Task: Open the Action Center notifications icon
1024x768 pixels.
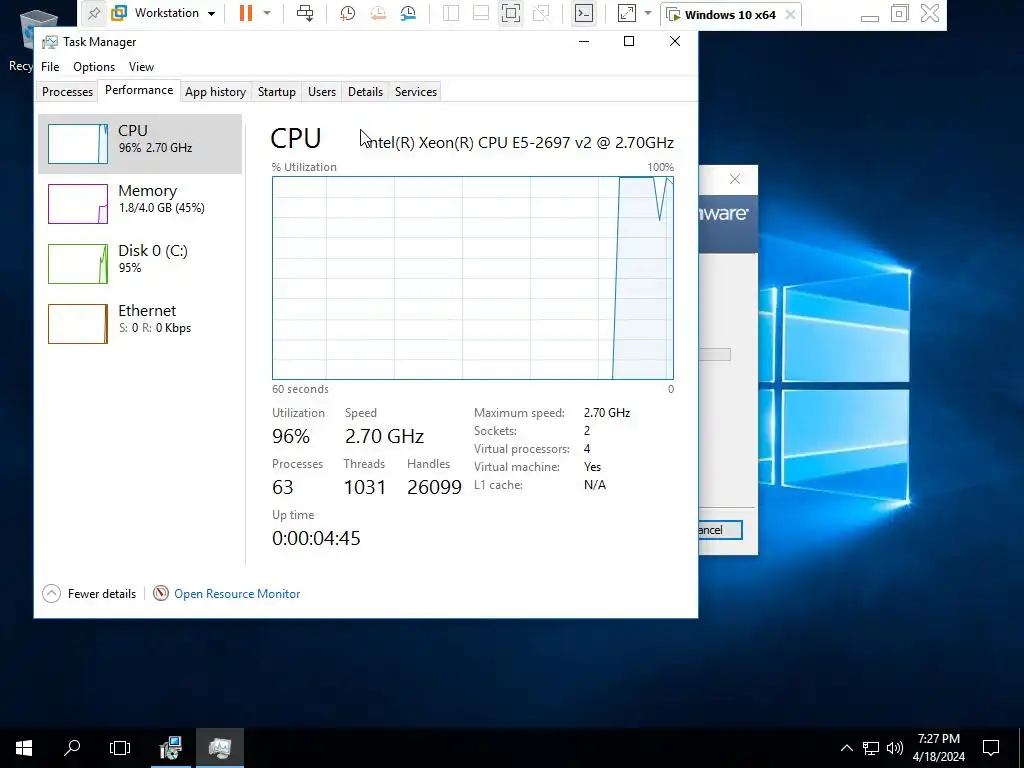Action: (991, 748)
